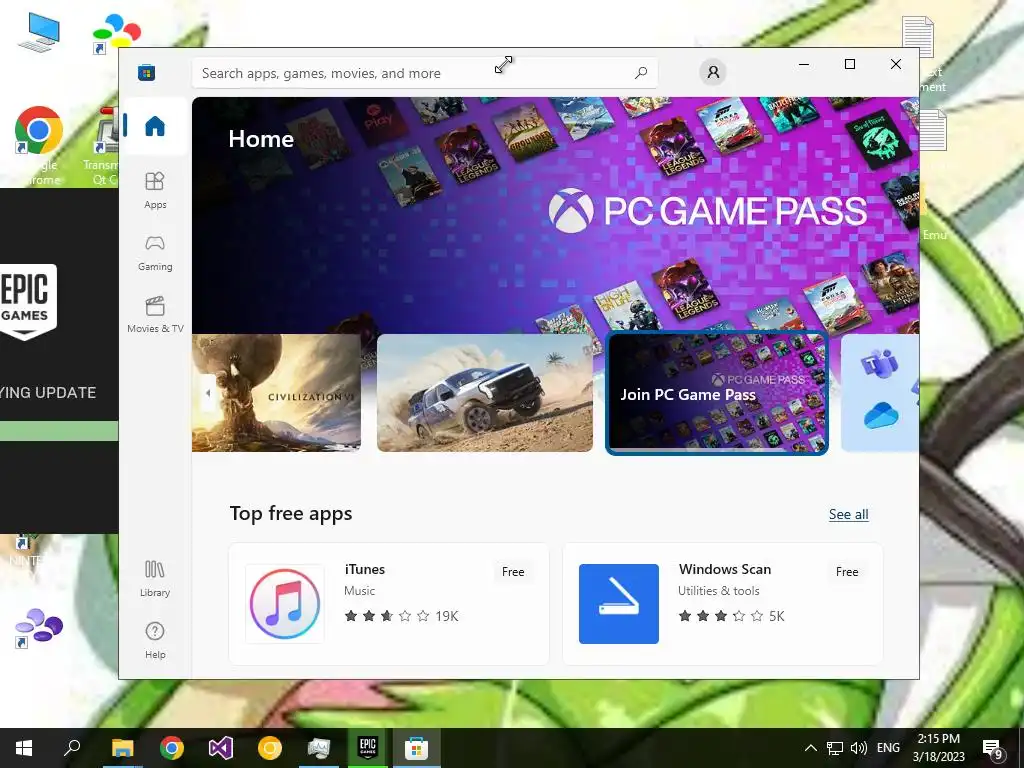
Task: Click the Microsoft Store taskbar icon
Action: (416, 748)
